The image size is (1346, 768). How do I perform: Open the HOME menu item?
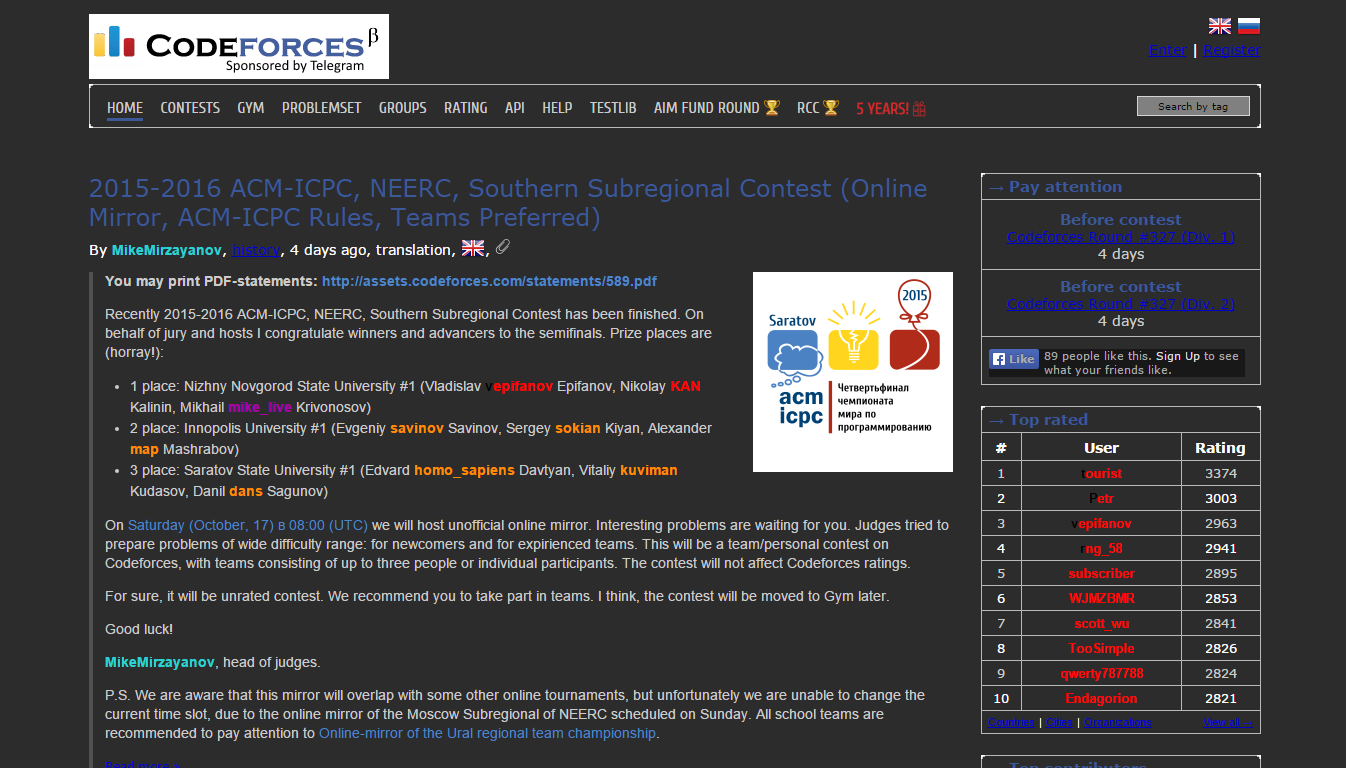tap(125, 108)
